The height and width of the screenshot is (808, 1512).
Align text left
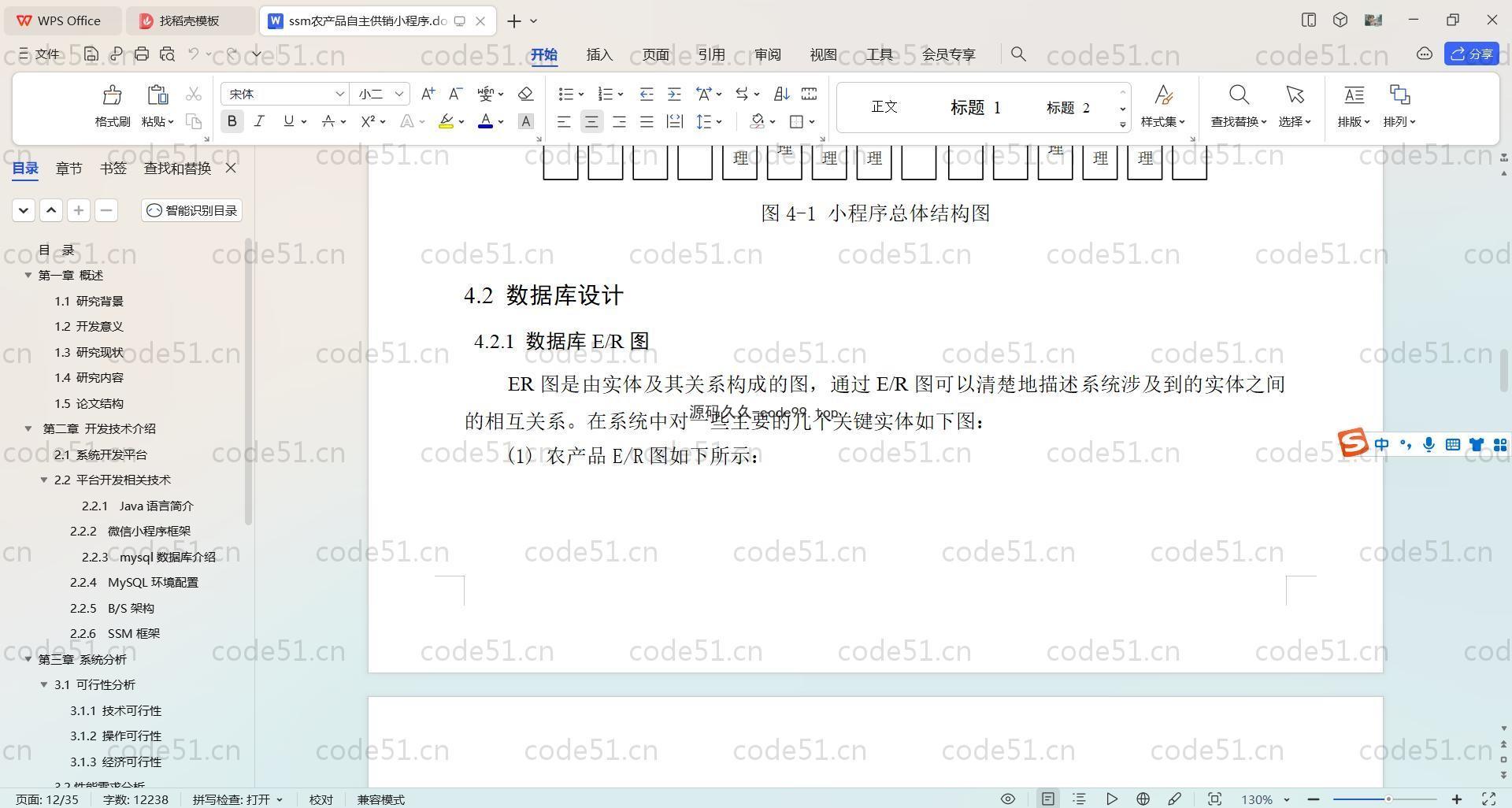[x=564, y=121]
